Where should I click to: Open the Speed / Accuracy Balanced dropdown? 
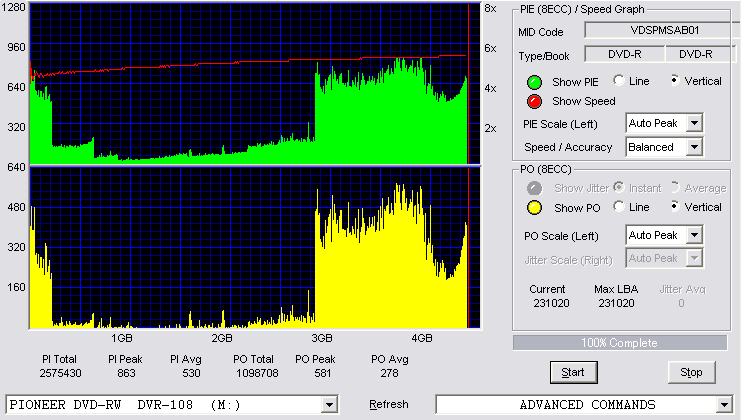pyautogui.click(x=694, y=147)
